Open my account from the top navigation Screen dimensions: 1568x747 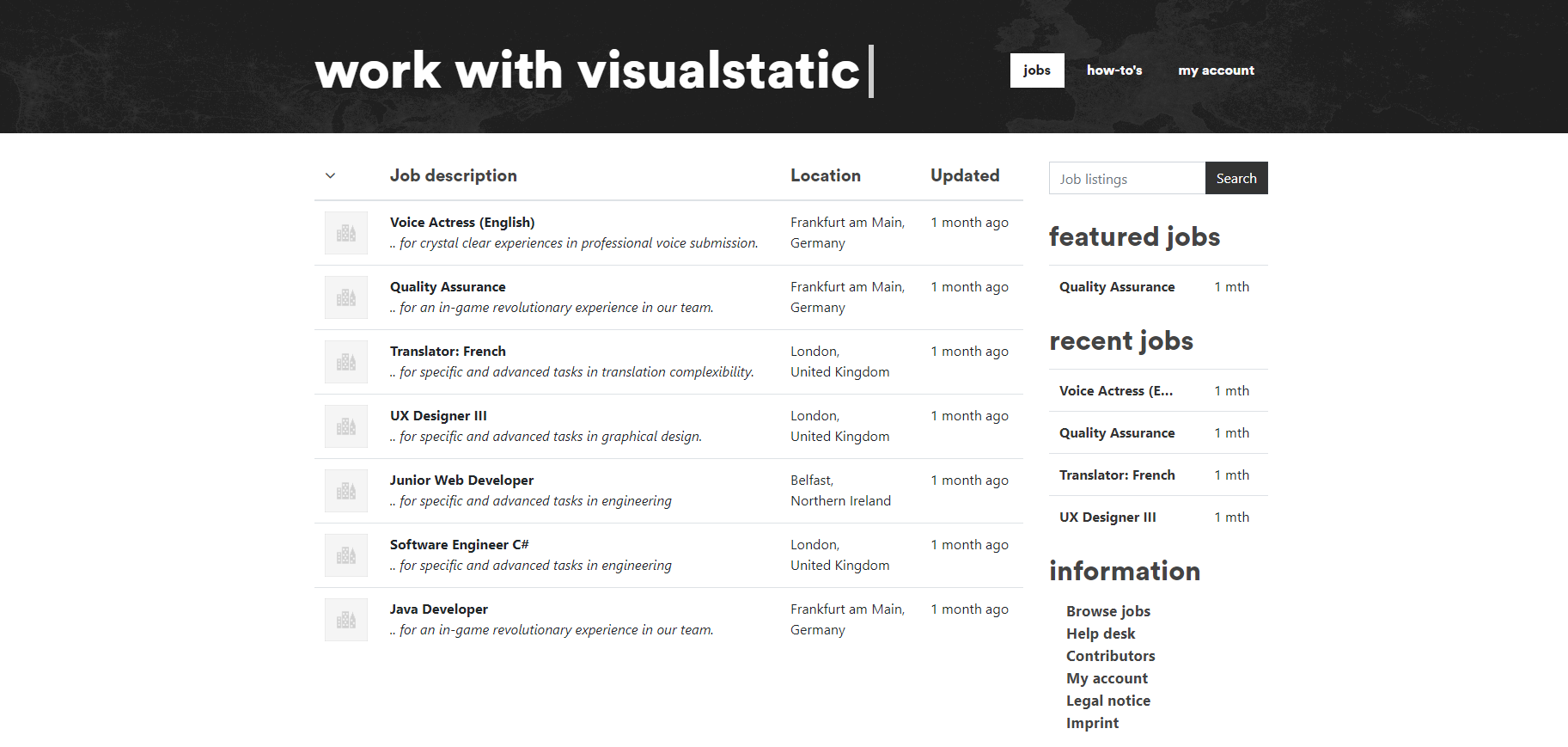coord(1216,70)
